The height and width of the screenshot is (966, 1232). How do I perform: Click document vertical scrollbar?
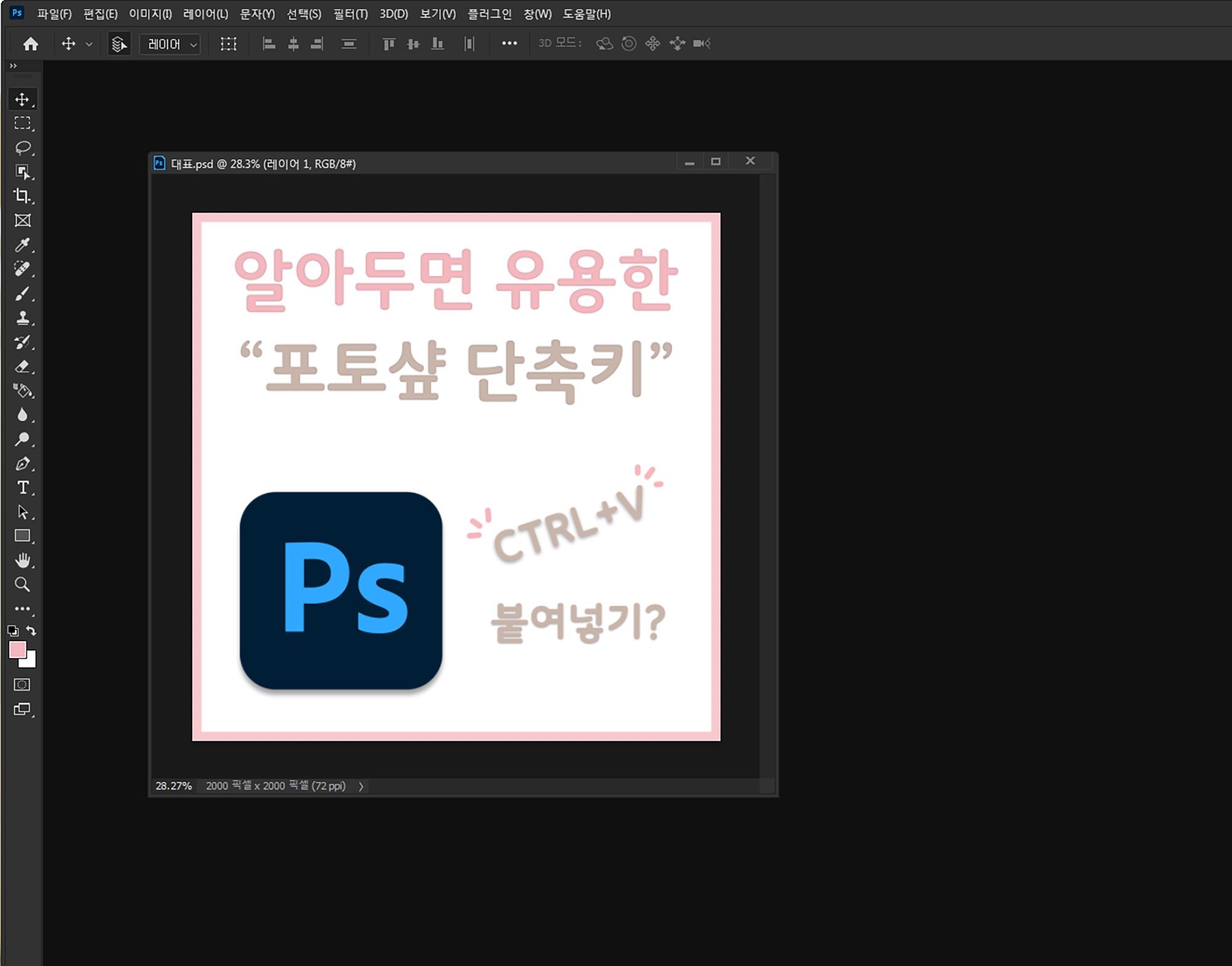(767, 476)
